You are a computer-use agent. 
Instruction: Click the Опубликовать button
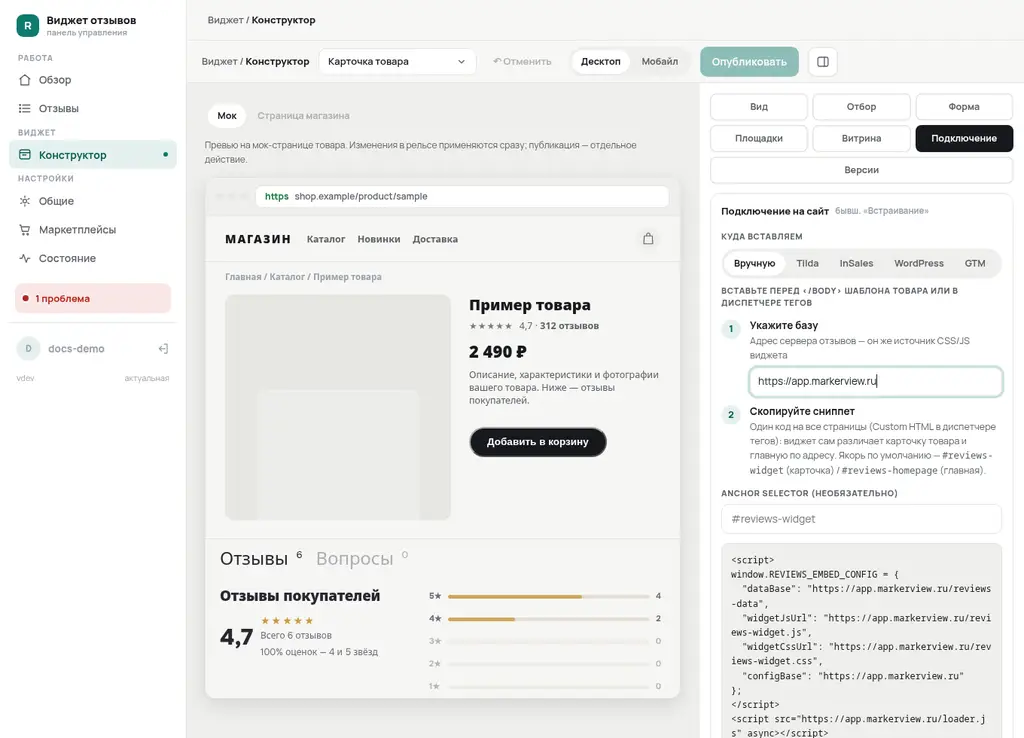749,61
